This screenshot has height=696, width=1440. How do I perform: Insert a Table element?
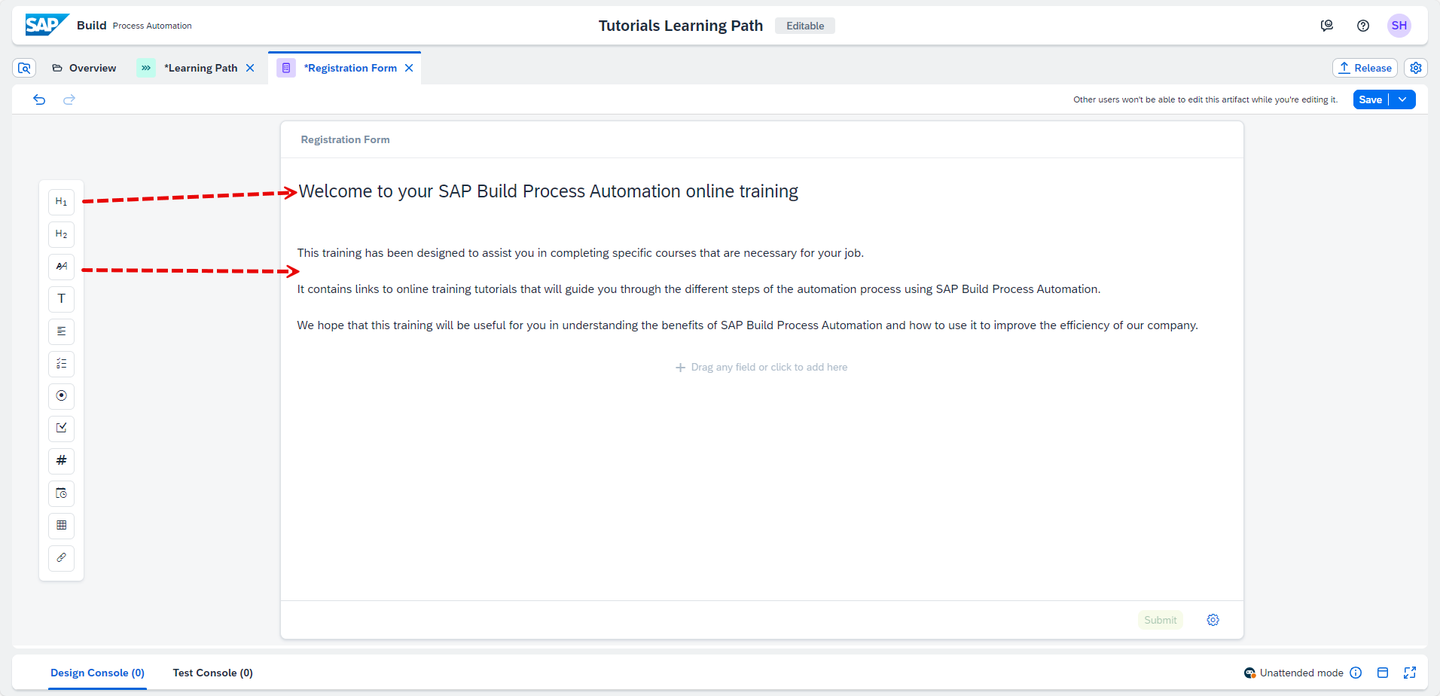[x=61, y=526]
